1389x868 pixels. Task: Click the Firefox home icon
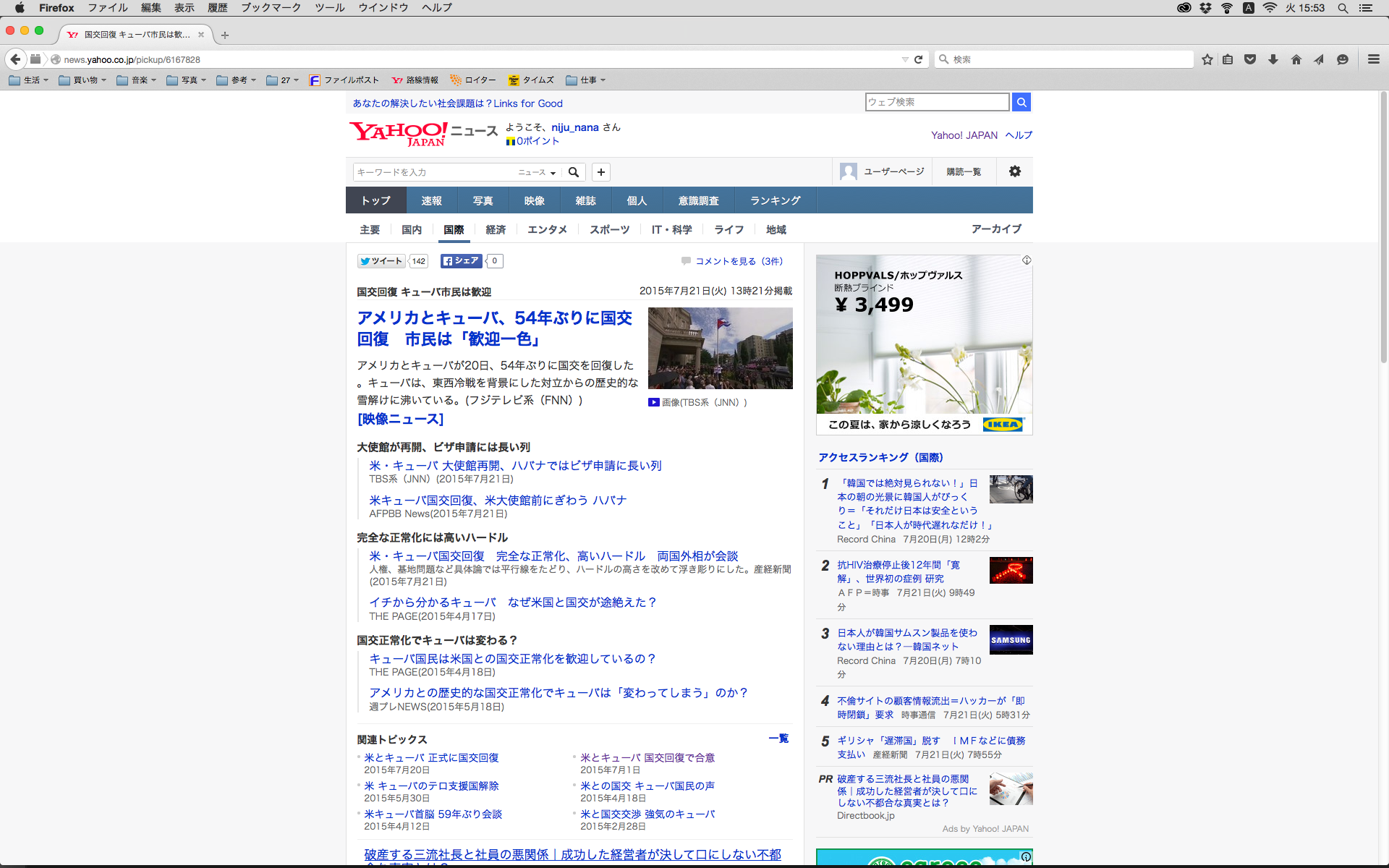1296,59
